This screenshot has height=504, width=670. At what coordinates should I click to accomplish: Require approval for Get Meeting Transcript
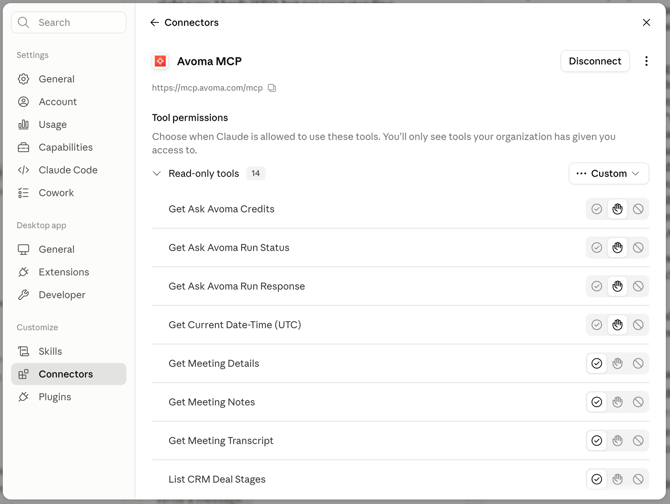[x=617, y=440]
